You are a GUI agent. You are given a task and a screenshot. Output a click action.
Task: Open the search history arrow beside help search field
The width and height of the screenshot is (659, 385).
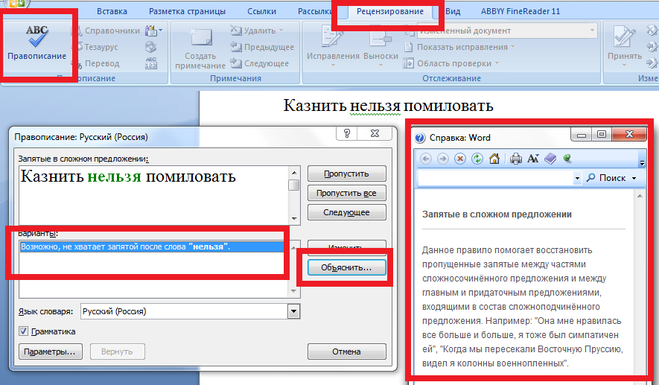(577, 178)
